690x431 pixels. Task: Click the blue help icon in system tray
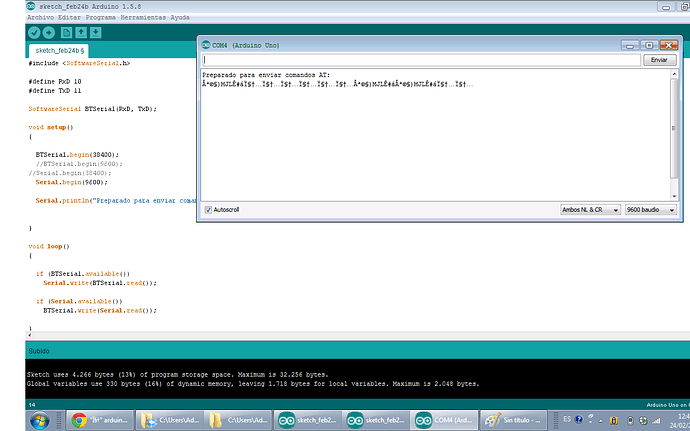[x=579, y=419]
